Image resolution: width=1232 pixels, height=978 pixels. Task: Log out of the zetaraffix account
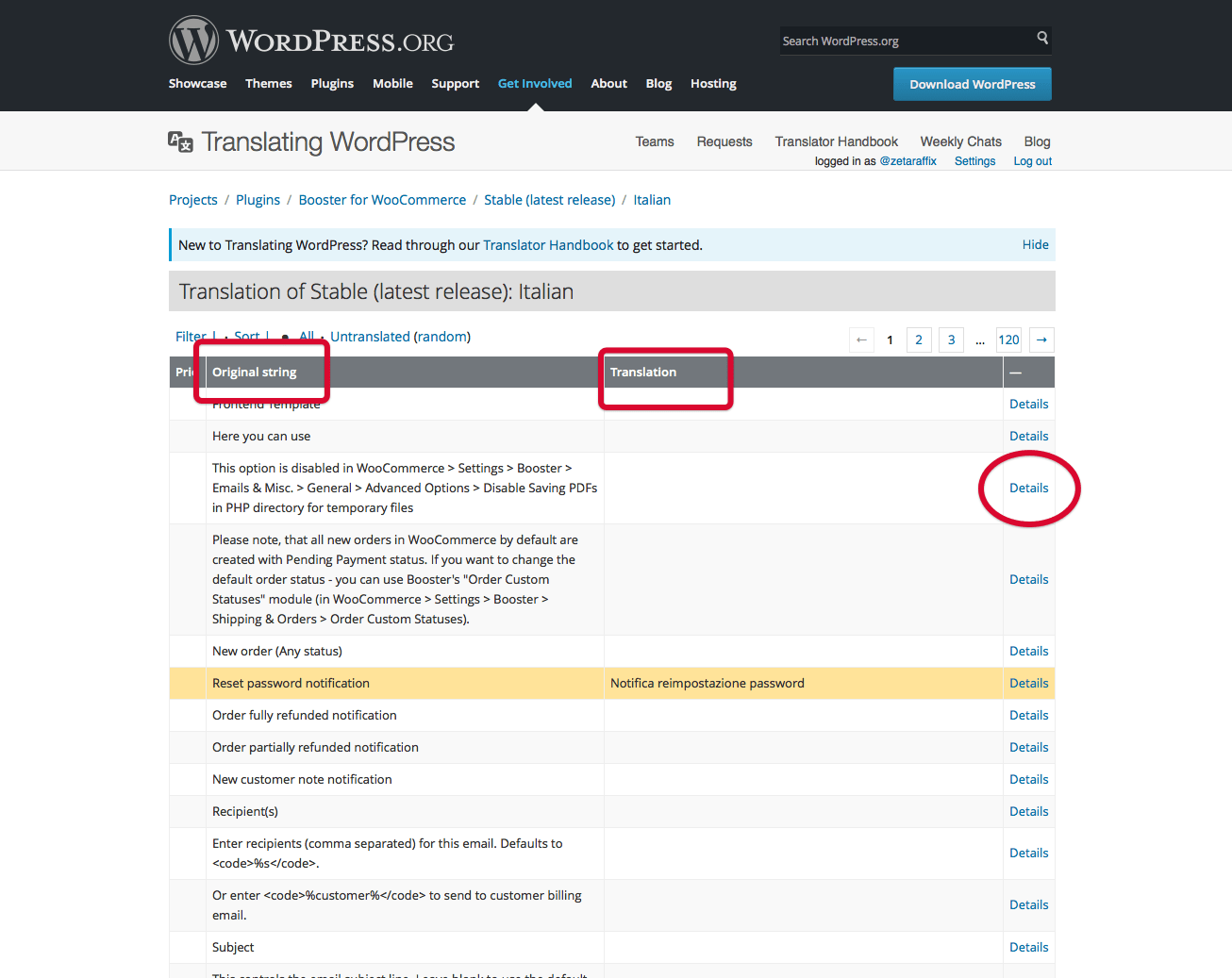coord(1031,160)
